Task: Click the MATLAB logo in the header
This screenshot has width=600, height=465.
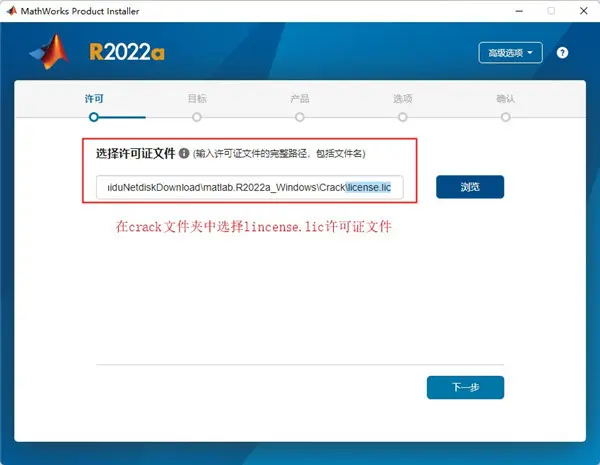Action: point(50,52)
